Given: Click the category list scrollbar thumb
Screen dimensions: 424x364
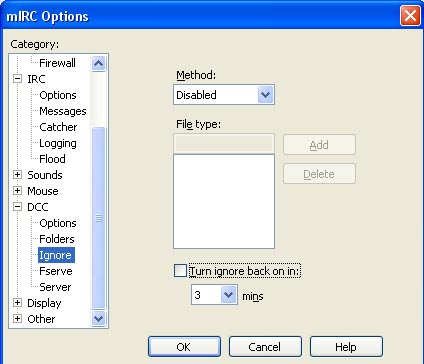Looking at the screenshot, I should (98, 218).
